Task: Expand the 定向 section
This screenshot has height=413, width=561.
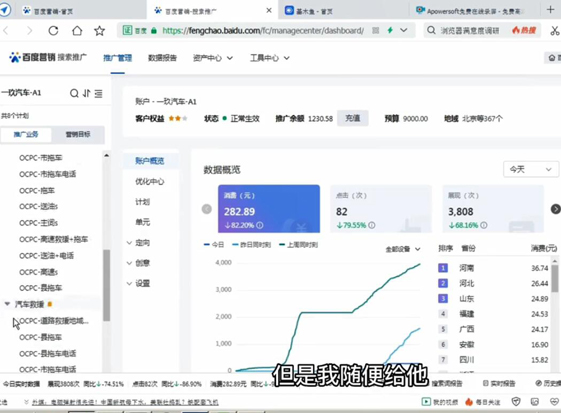Action: coord(138,243)
